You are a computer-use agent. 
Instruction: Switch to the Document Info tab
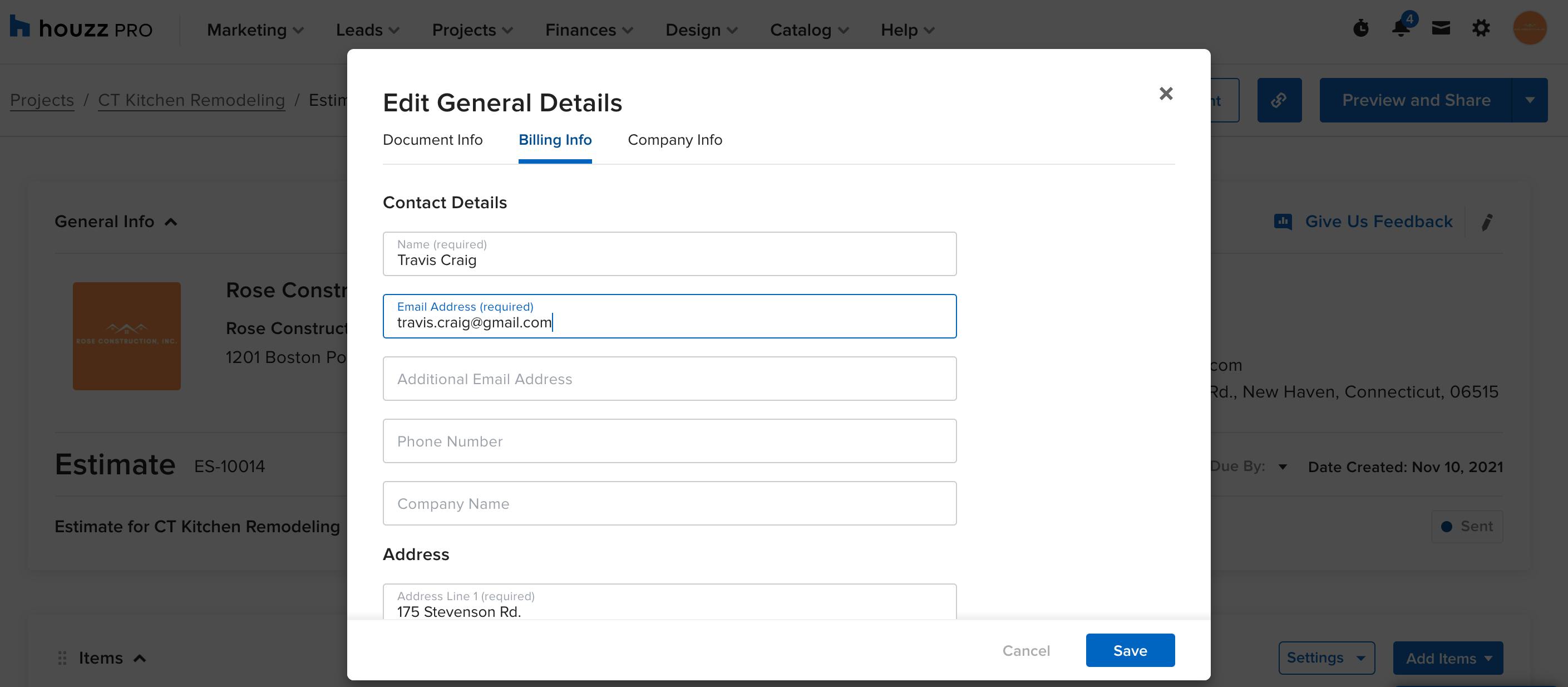[x=432, y=140]
